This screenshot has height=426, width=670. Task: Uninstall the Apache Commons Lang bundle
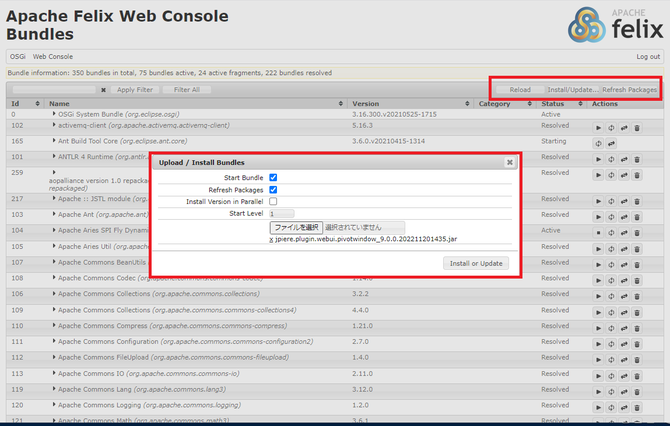637,392
